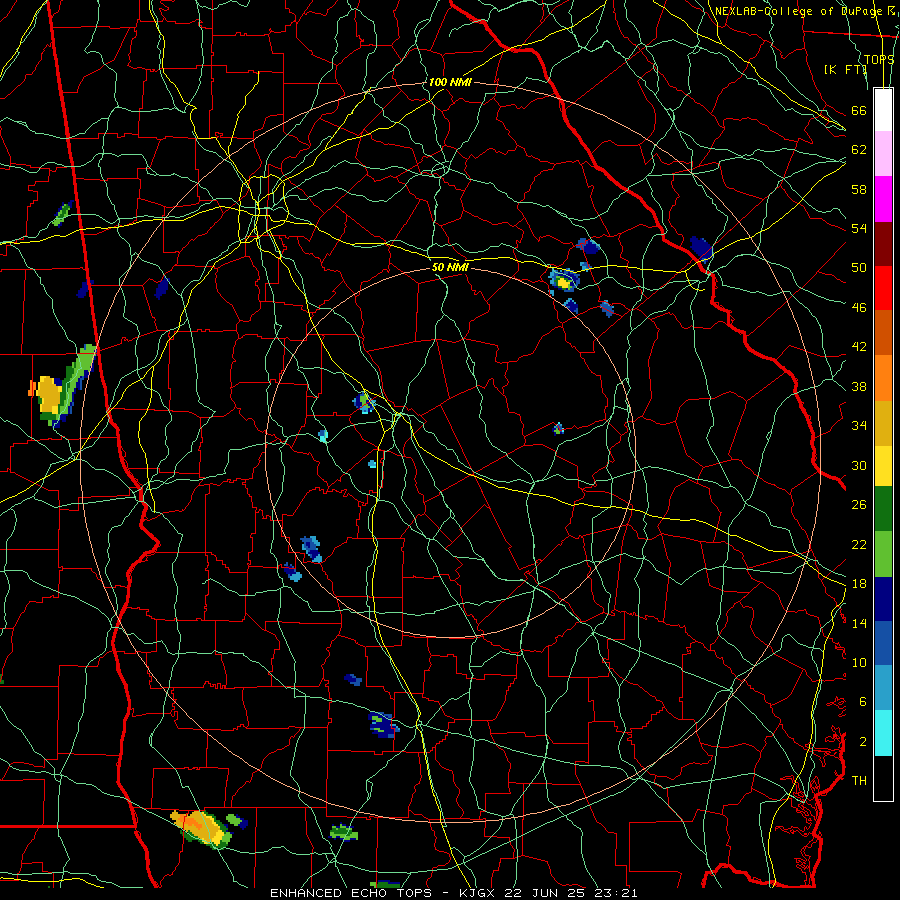Select the dark green legend swatch
900x900 pixels.
883,509
